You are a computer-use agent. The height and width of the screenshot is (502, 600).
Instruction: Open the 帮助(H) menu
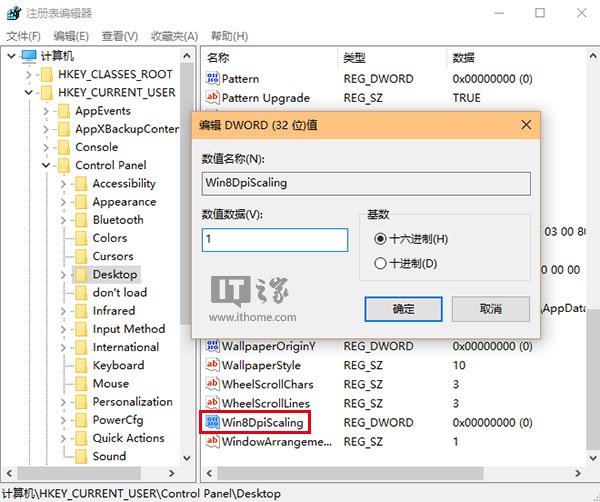pos(230,36)
